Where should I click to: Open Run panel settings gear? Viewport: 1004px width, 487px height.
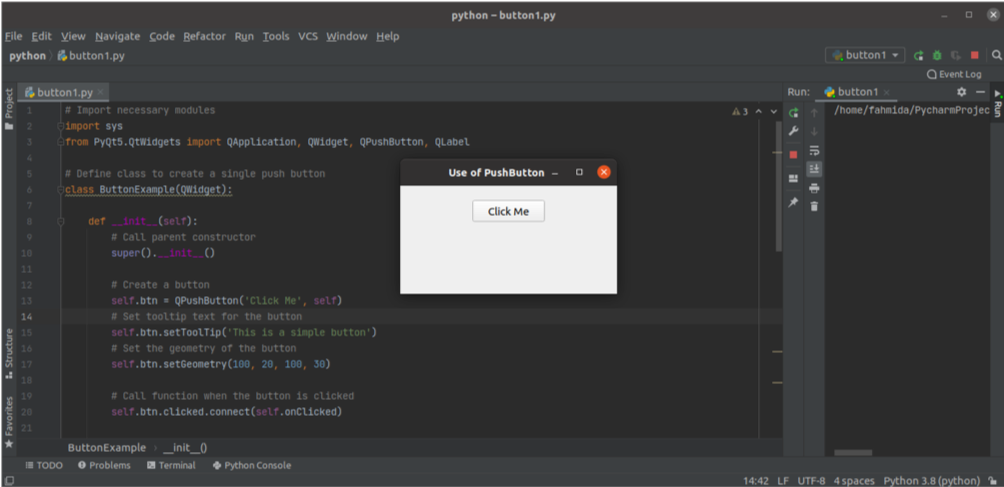tap(962, 92)
